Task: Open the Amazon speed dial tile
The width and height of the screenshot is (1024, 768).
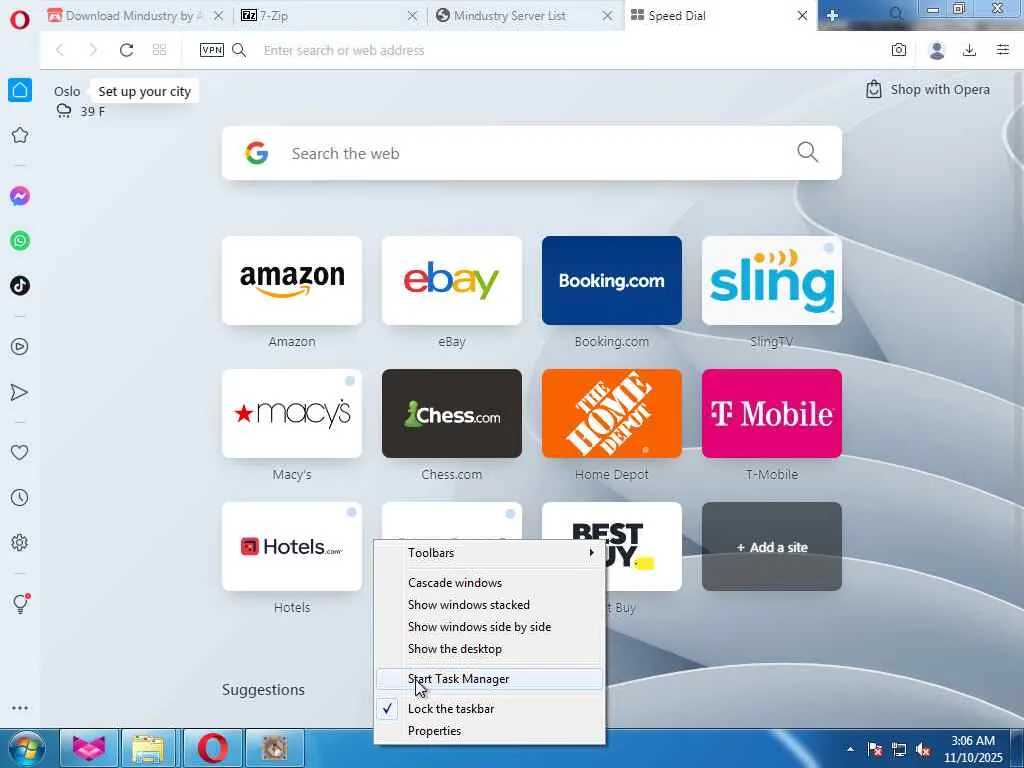Action: [292, 281]
